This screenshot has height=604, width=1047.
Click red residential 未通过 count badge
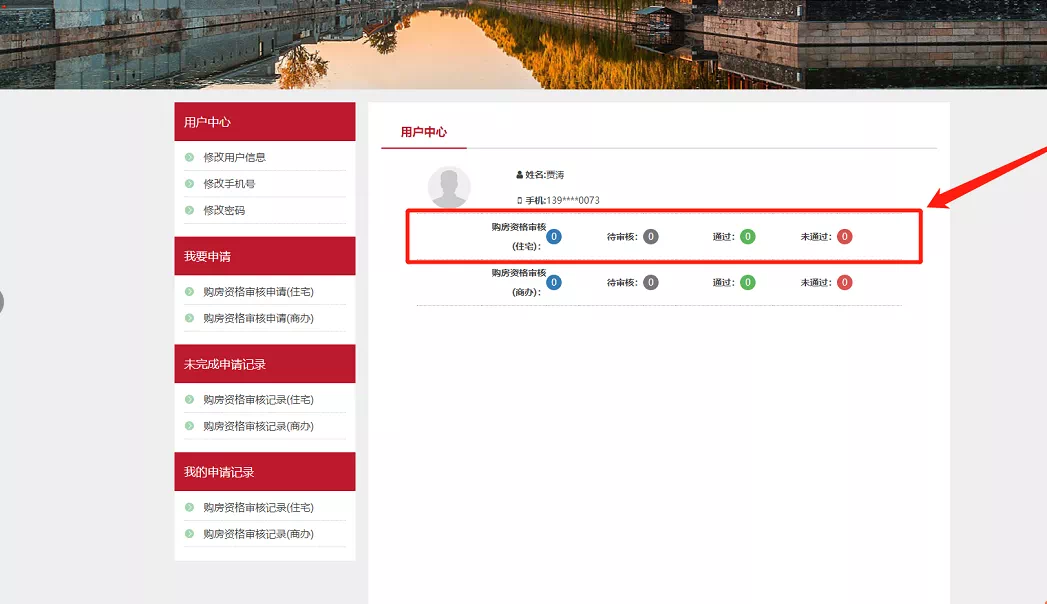[845, 237]
